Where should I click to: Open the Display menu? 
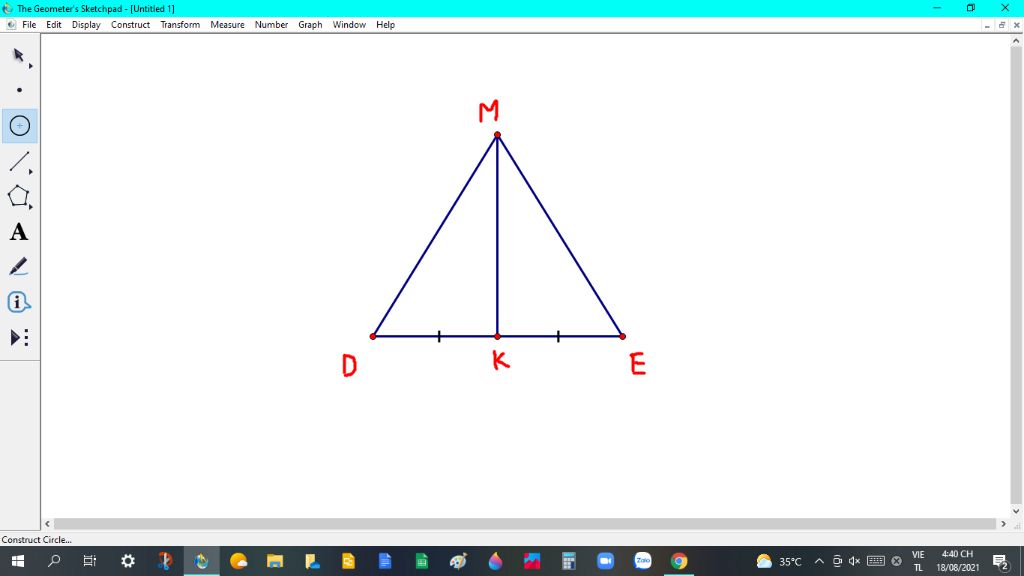[86, 25]
